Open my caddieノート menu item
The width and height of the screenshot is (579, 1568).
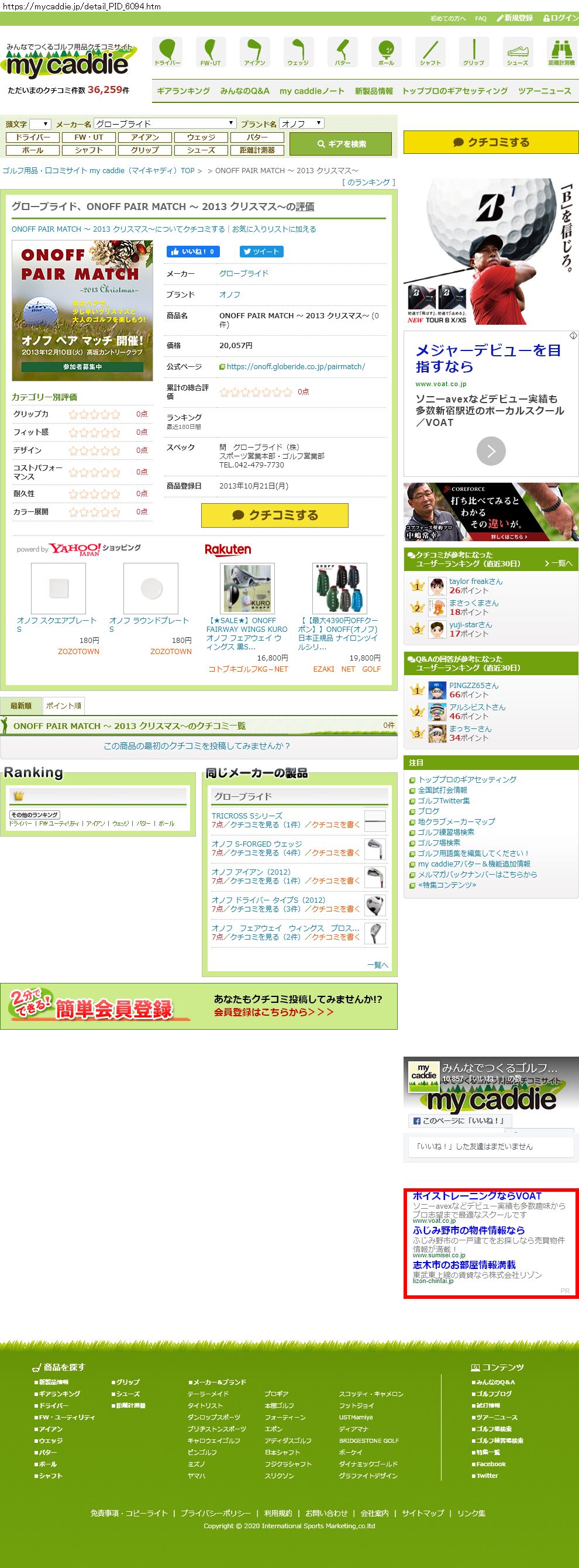(312, 91)
